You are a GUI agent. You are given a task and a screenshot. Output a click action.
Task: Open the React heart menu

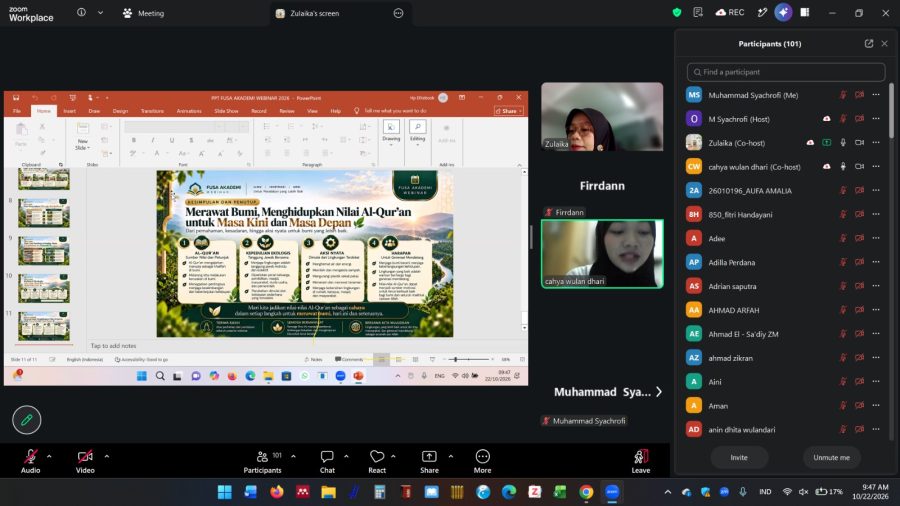(x=377, y=462)
